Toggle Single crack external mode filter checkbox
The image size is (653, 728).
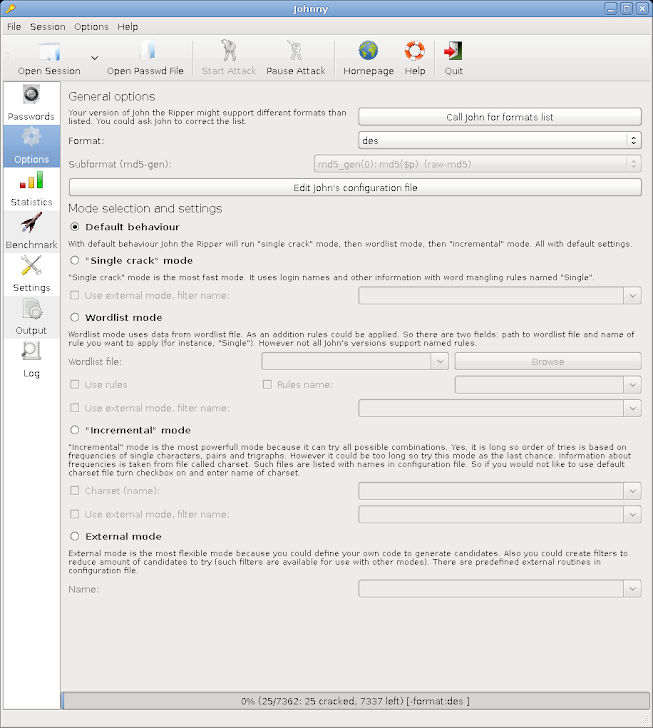click(74, 295)
